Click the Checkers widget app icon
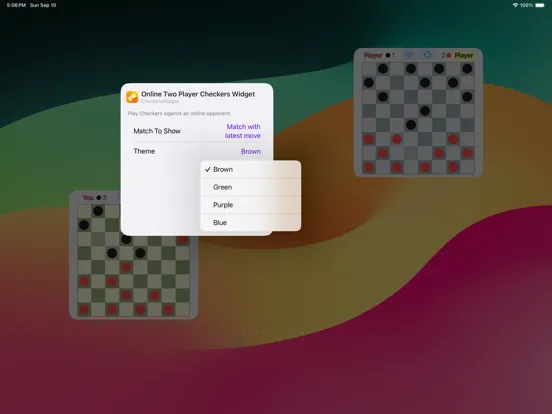This screenshot has width=552, height=414. 132,97
